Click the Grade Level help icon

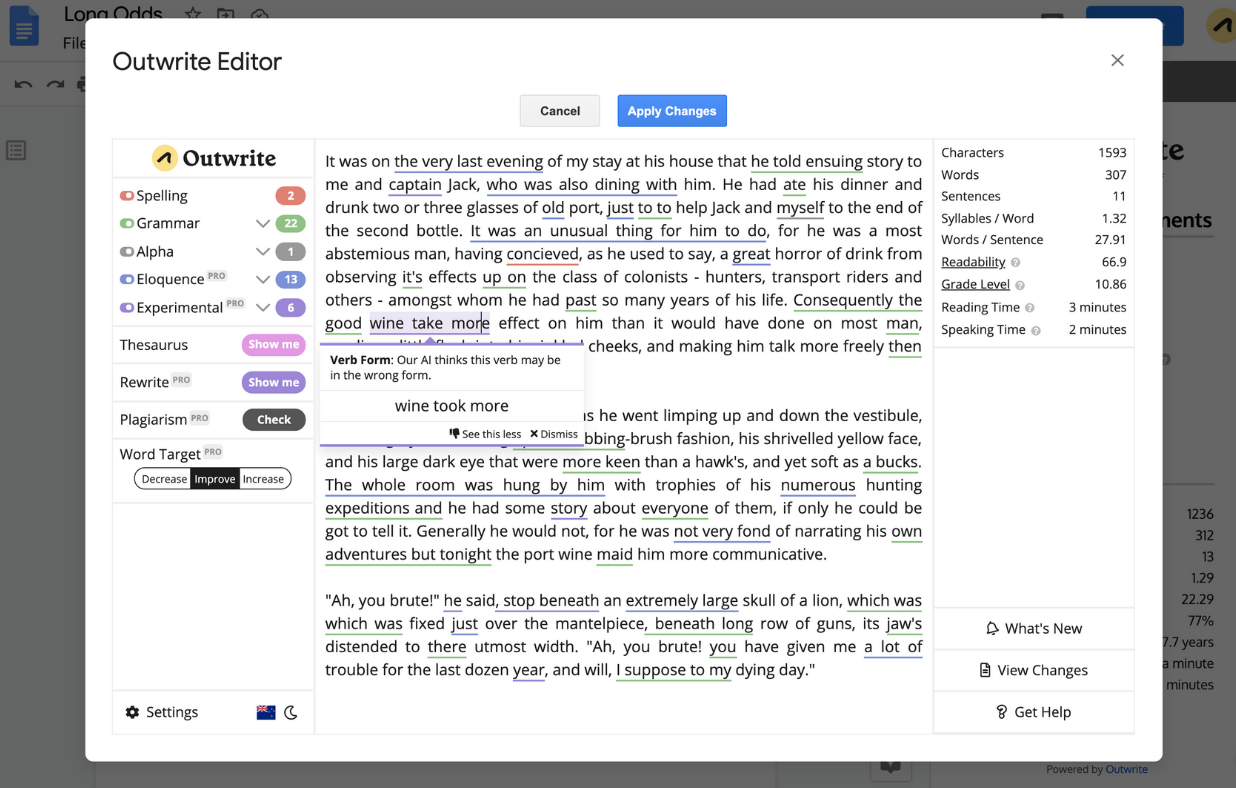(x=1020, y=285)
